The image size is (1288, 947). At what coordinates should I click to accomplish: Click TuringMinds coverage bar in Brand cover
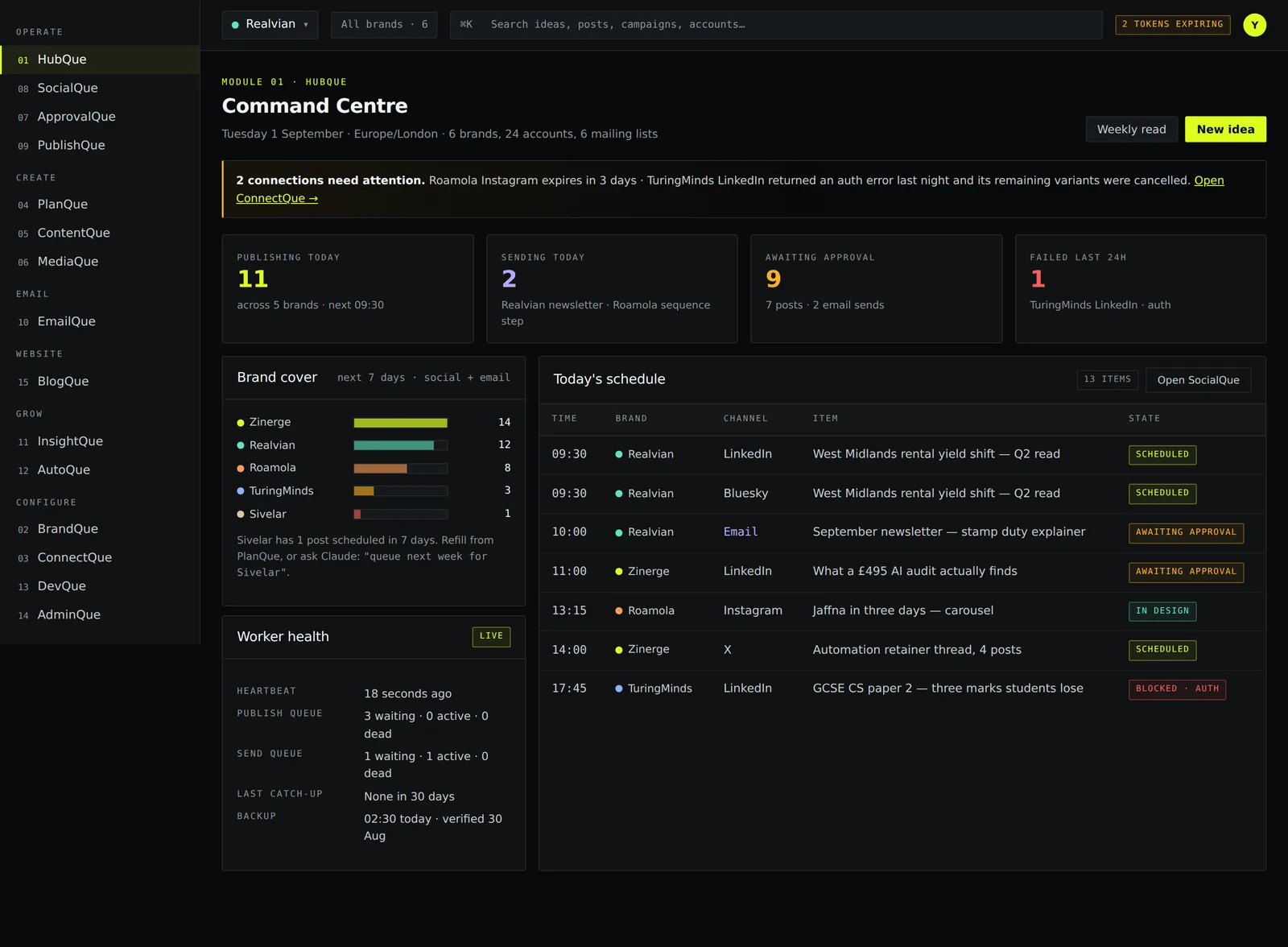click(x=401, y=491)
